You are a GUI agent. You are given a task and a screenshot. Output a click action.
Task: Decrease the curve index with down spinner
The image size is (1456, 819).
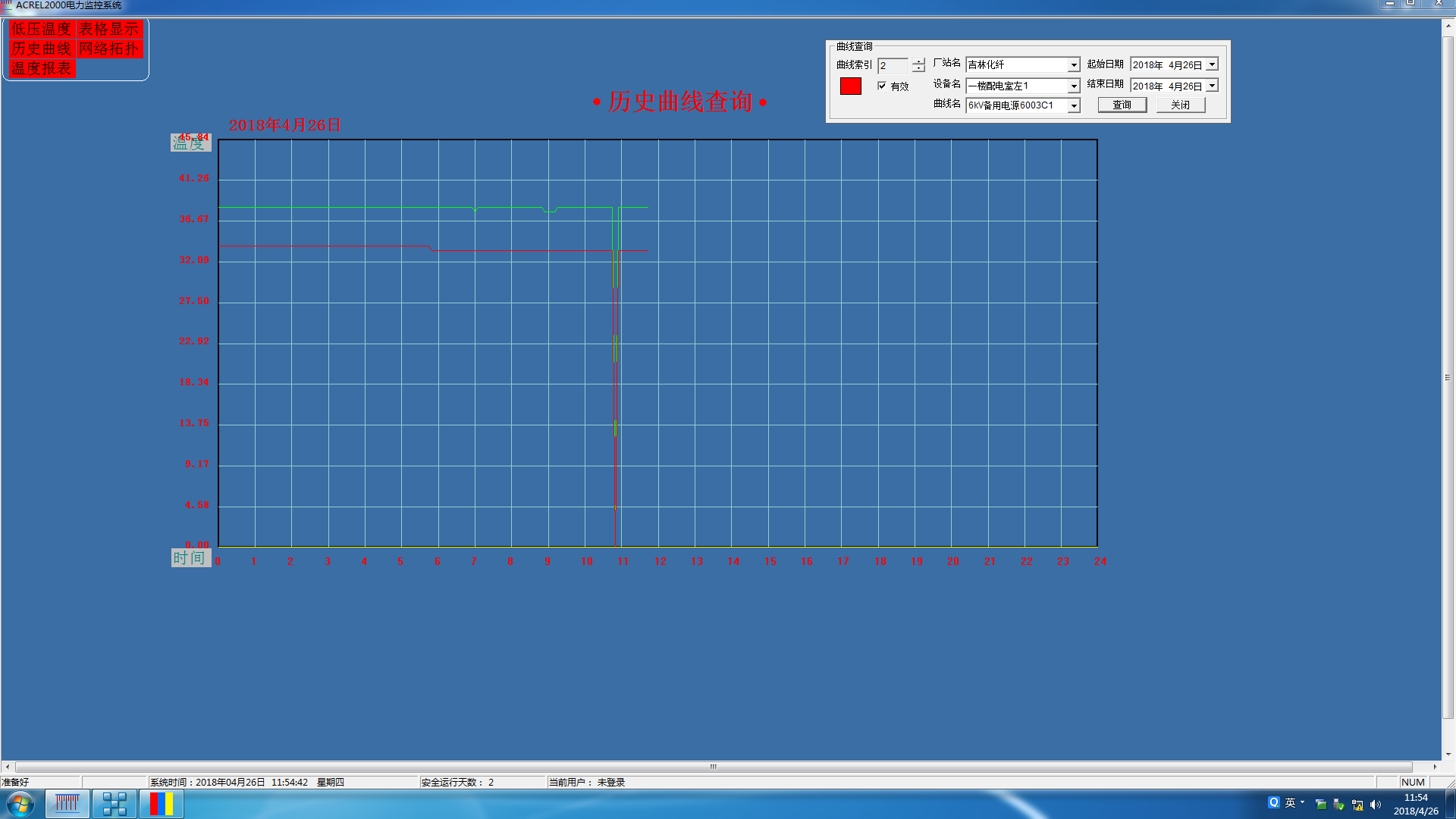coord(918,69)
